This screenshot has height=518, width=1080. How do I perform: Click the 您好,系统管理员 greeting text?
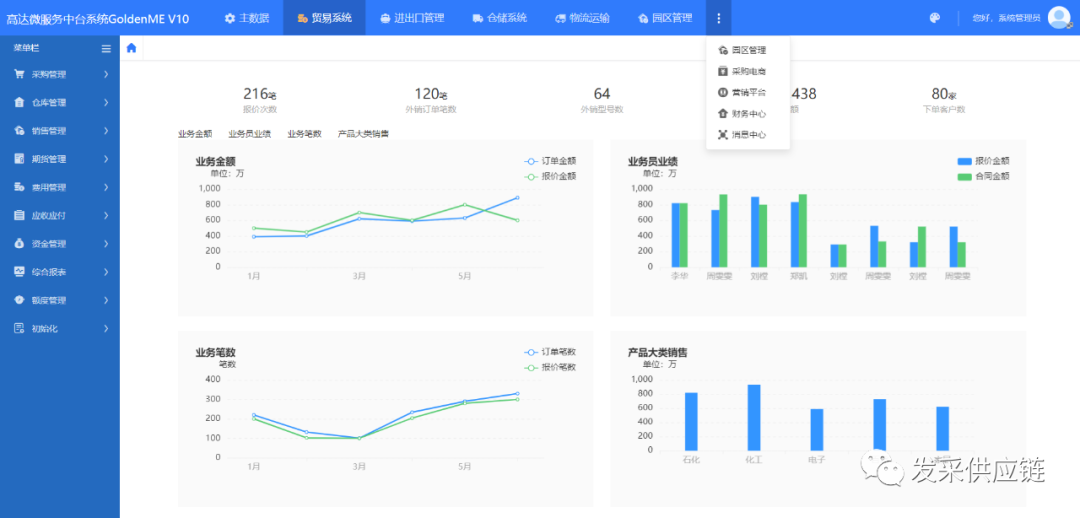tap(1006, 19)
